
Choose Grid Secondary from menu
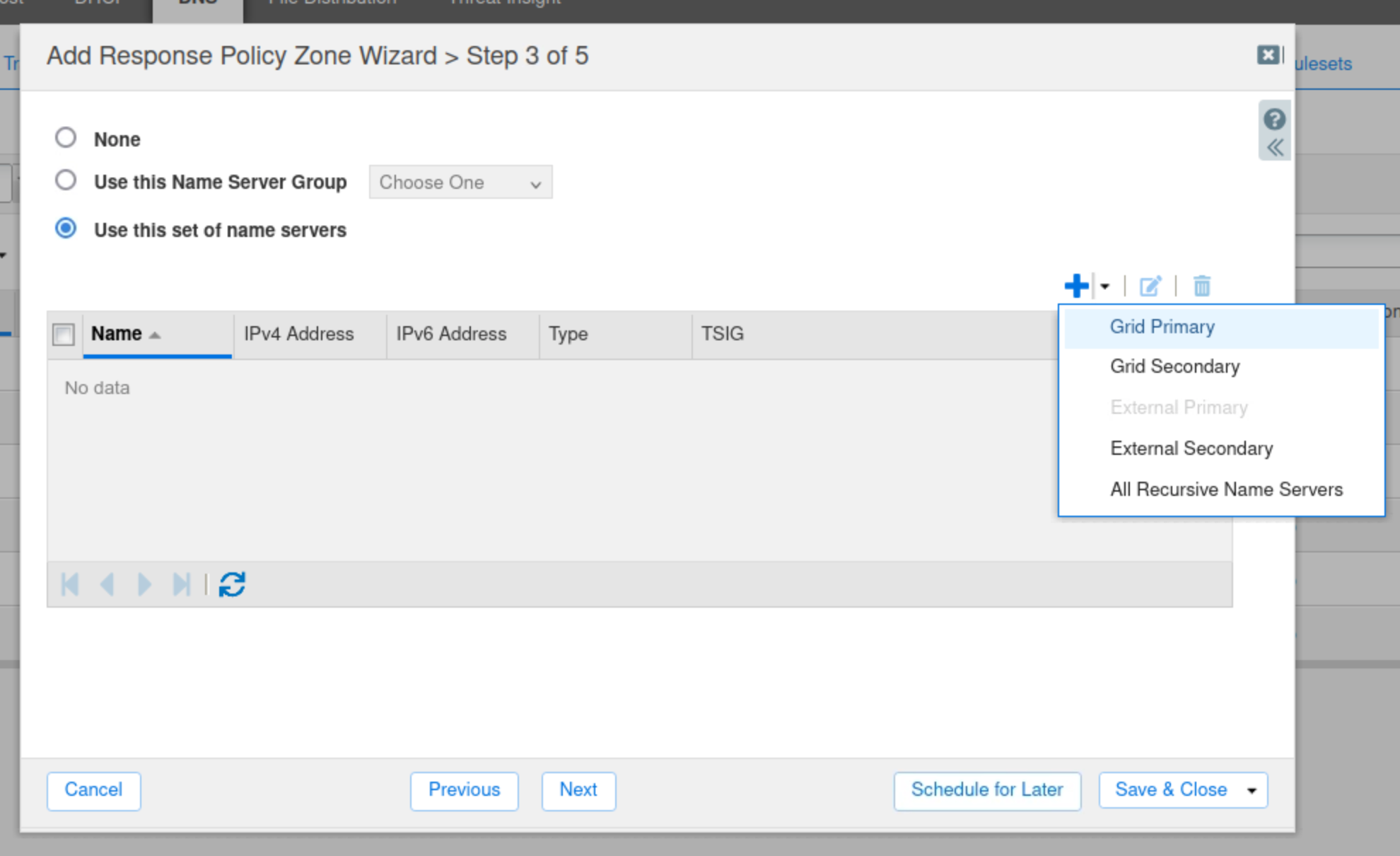point(1174,366)
